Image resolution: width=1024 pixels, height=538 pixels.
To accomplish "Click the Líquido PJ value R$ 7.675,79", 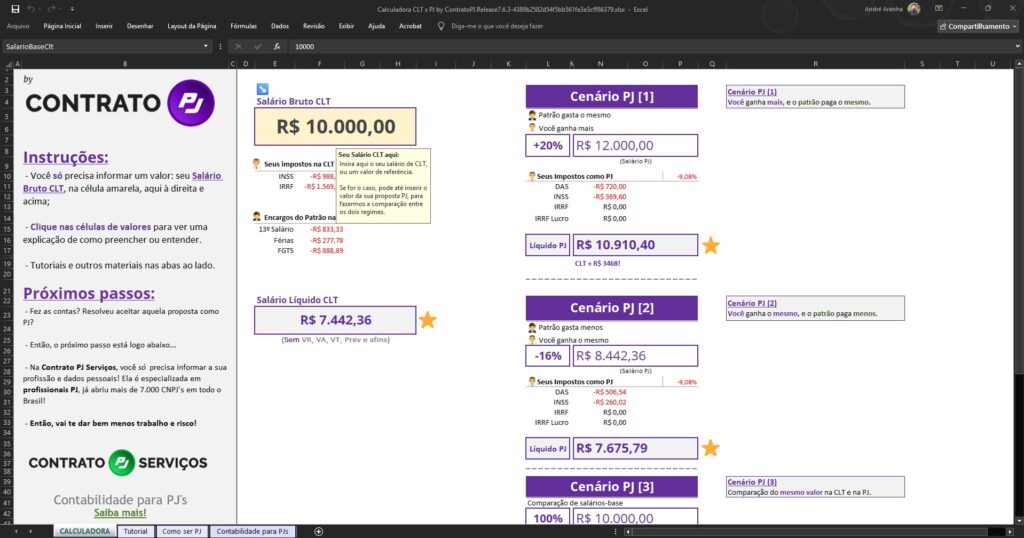I will click(x=635, y=449).
